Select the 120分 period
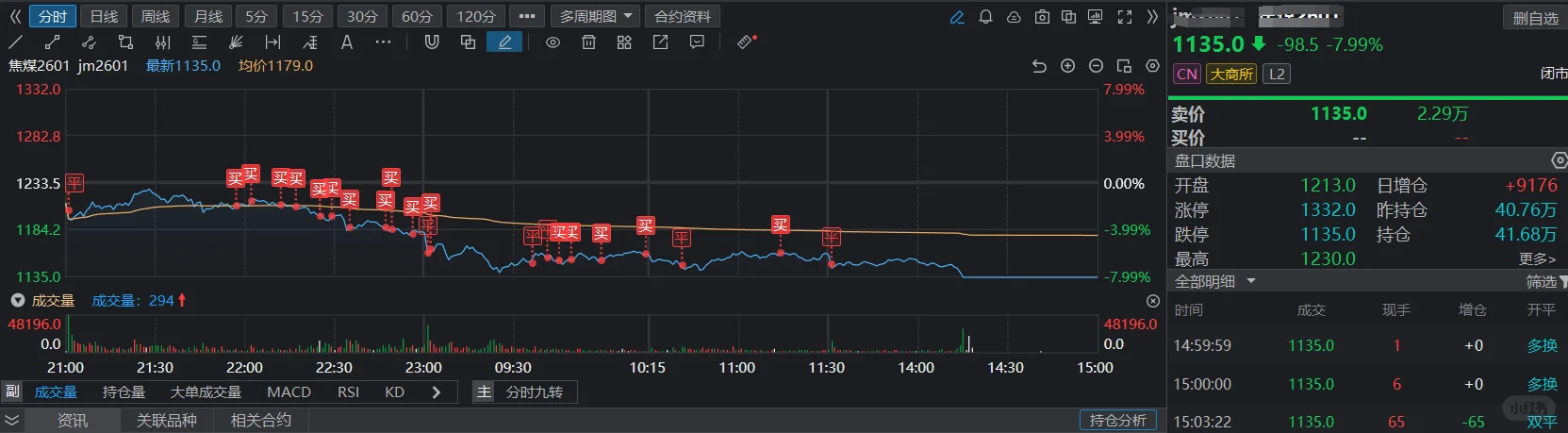Image resolution: width=1568 pixels, height=433 pixels. [x=475, y=17]
